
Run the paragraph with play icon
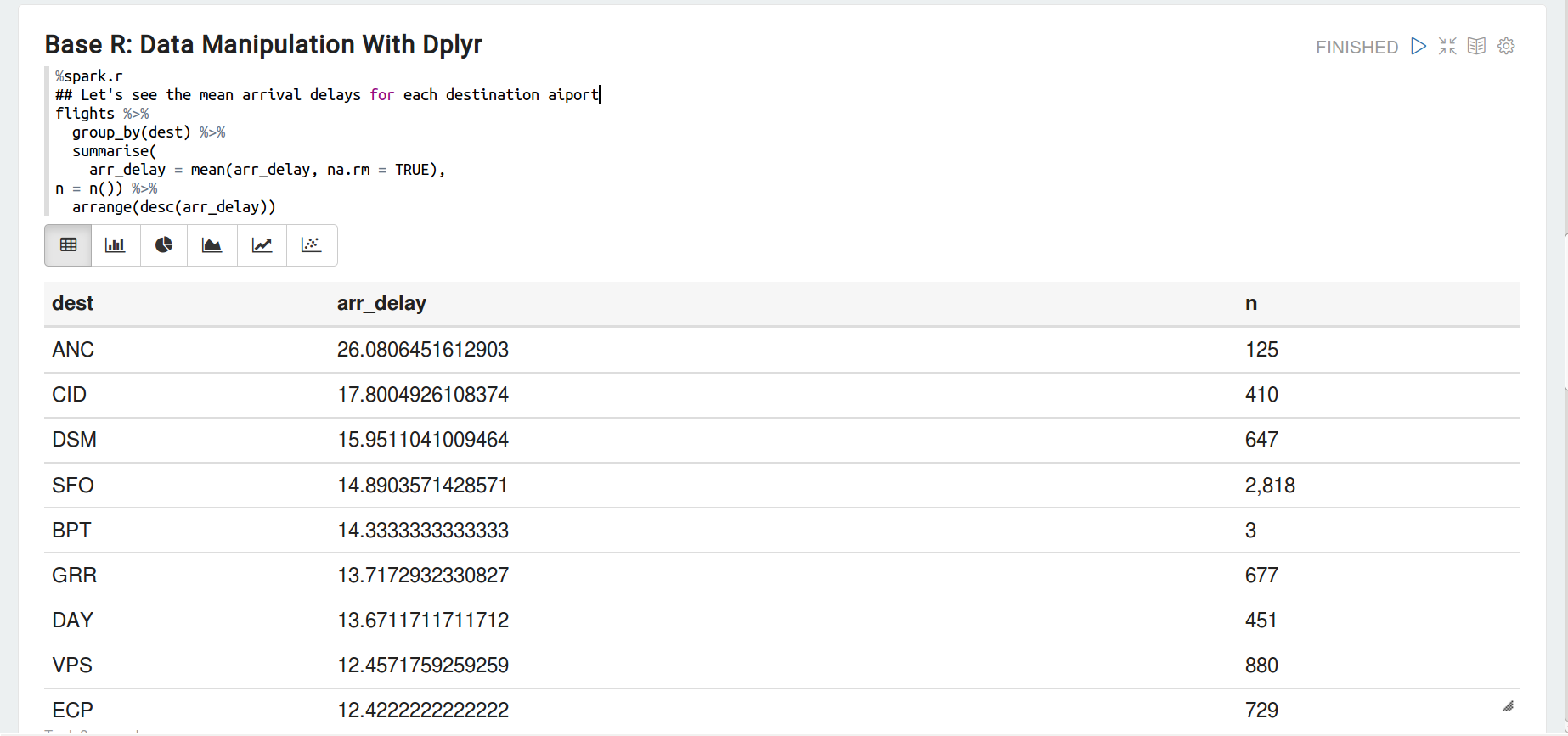(x=1418, y=46)
